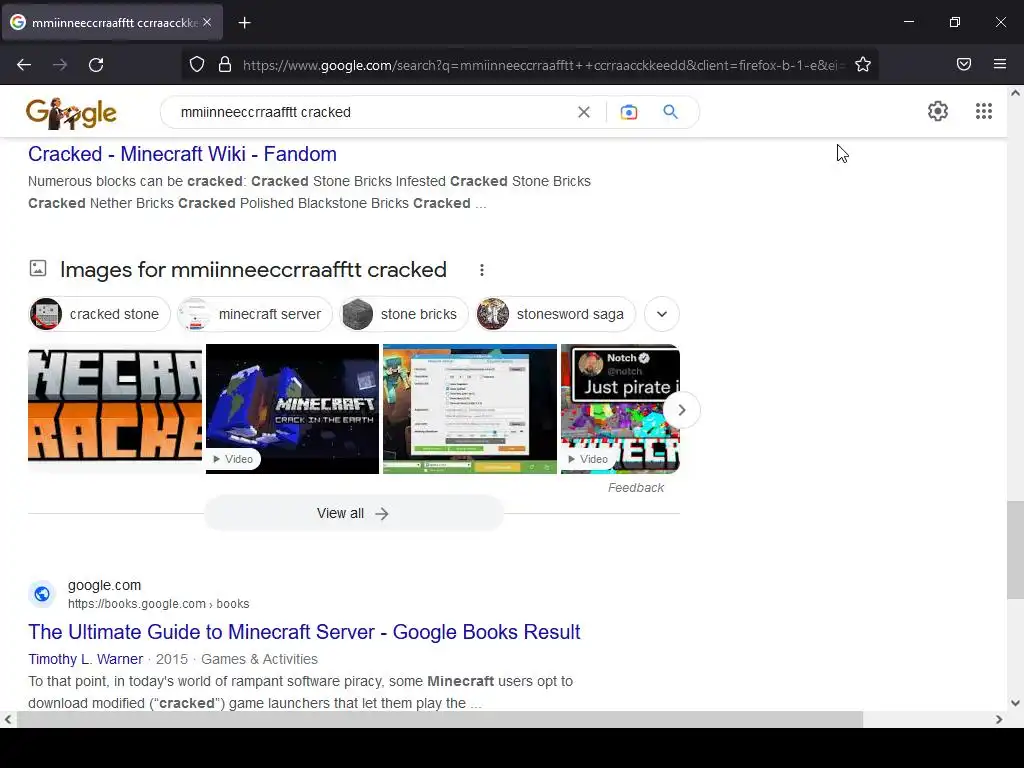Screen dimensions: 1024x768
Task: Clear the search box text
Action: [584, 112]
